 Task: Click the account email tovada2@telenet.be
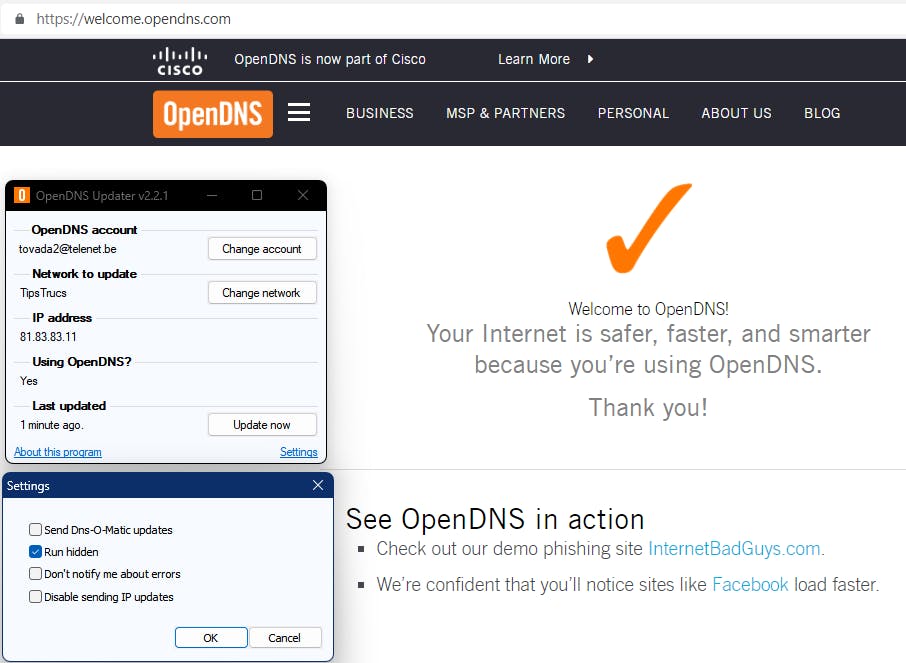pos(68,249)
